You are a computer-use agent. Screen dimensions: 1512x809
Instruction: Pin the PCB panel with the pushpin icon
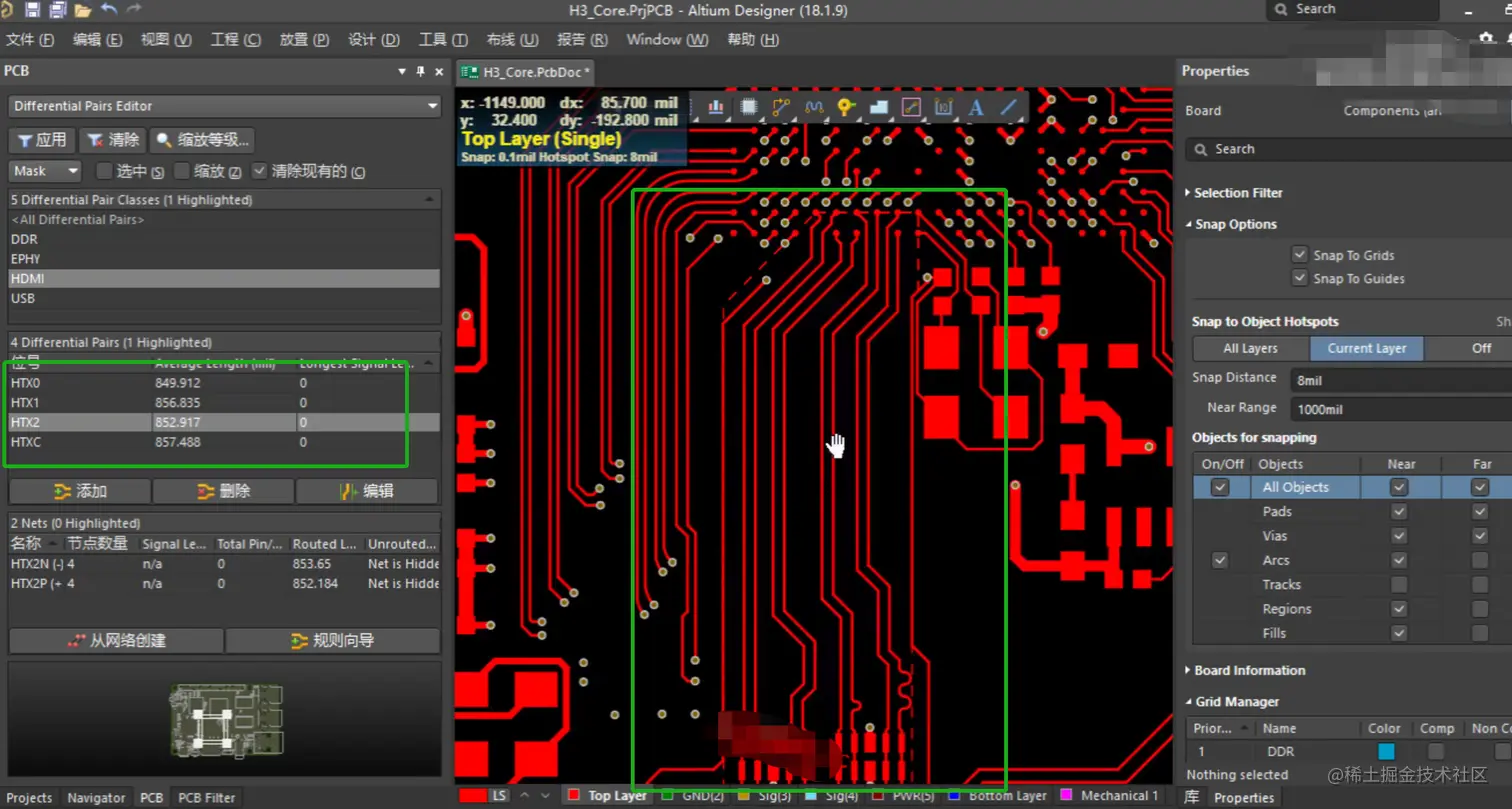420,71
